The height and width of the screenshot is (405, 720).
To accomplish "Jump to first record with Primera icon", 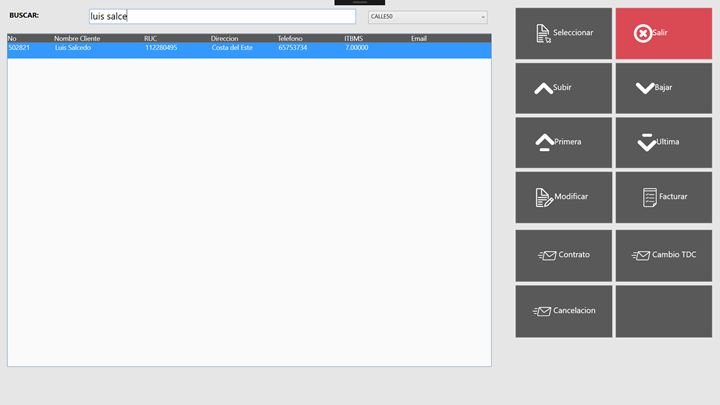I will click(x=544, y=142).
